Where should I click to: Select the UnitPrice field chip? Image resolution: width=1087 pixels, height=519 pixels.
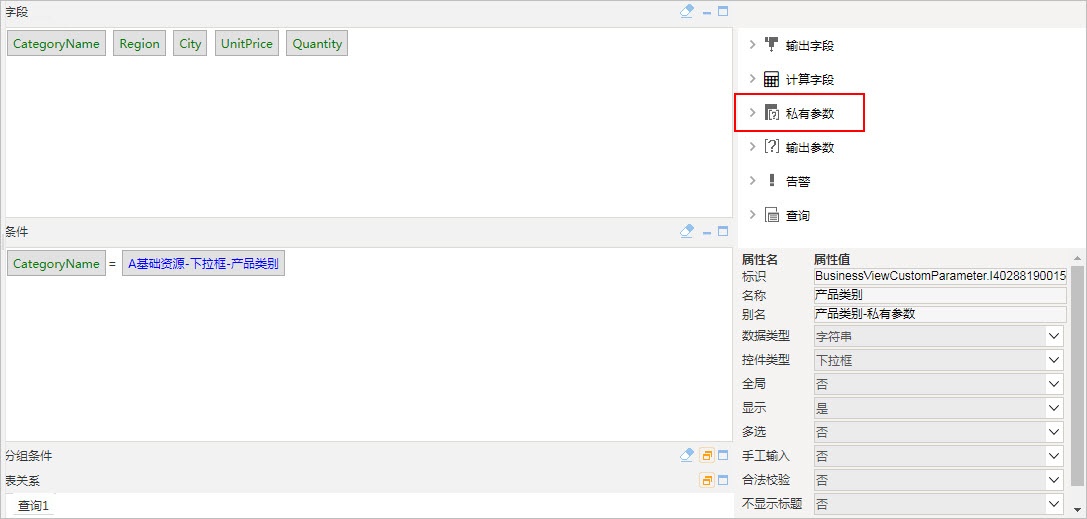click(x=247, y=44)
